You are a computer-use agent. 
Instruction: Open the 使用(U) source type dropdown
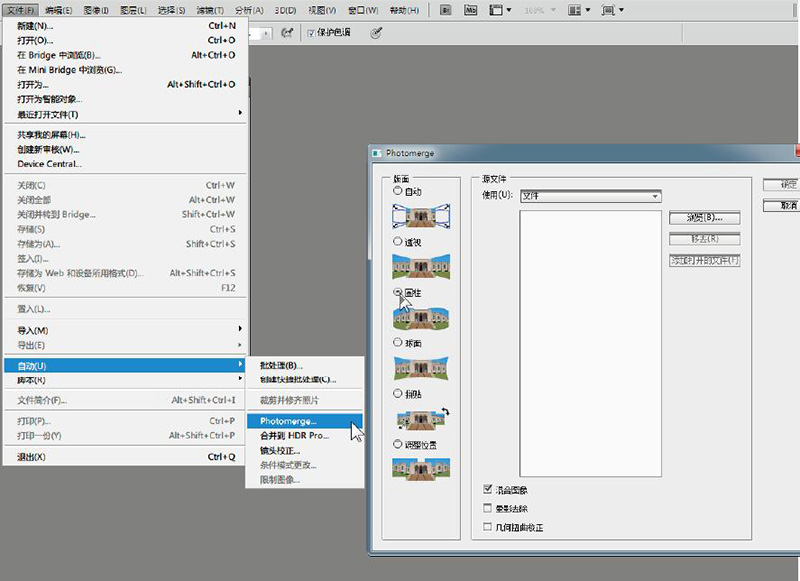click(590, 196)
